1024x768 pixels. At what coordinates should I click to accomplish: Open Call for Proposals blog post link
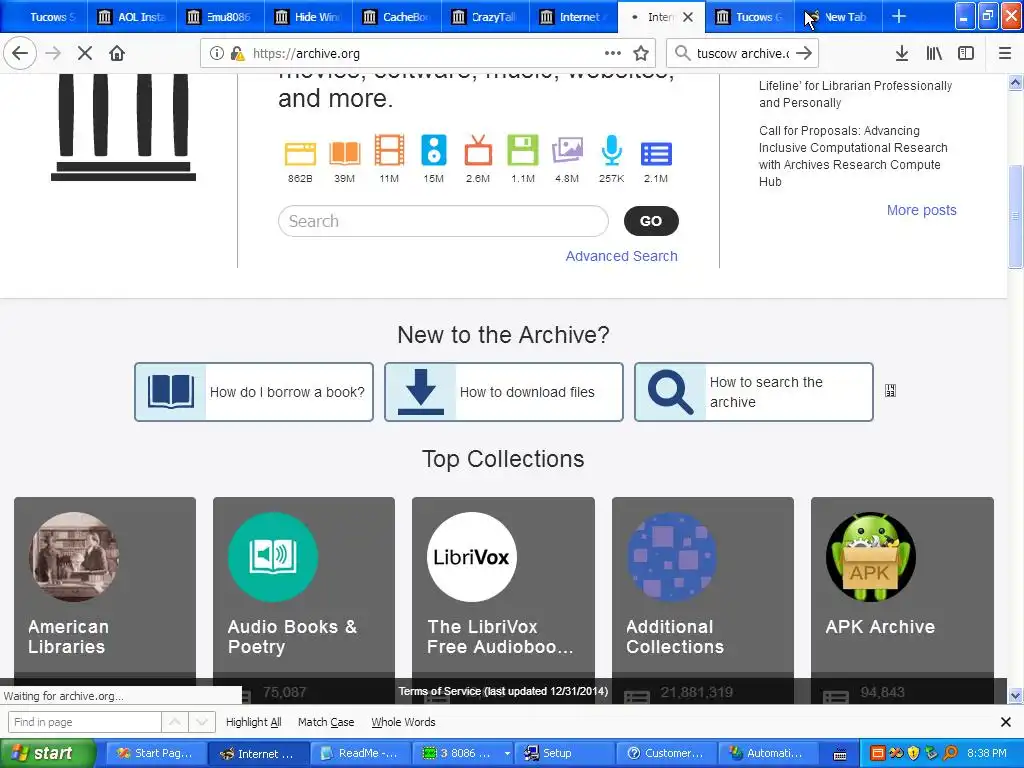(853, 156)
